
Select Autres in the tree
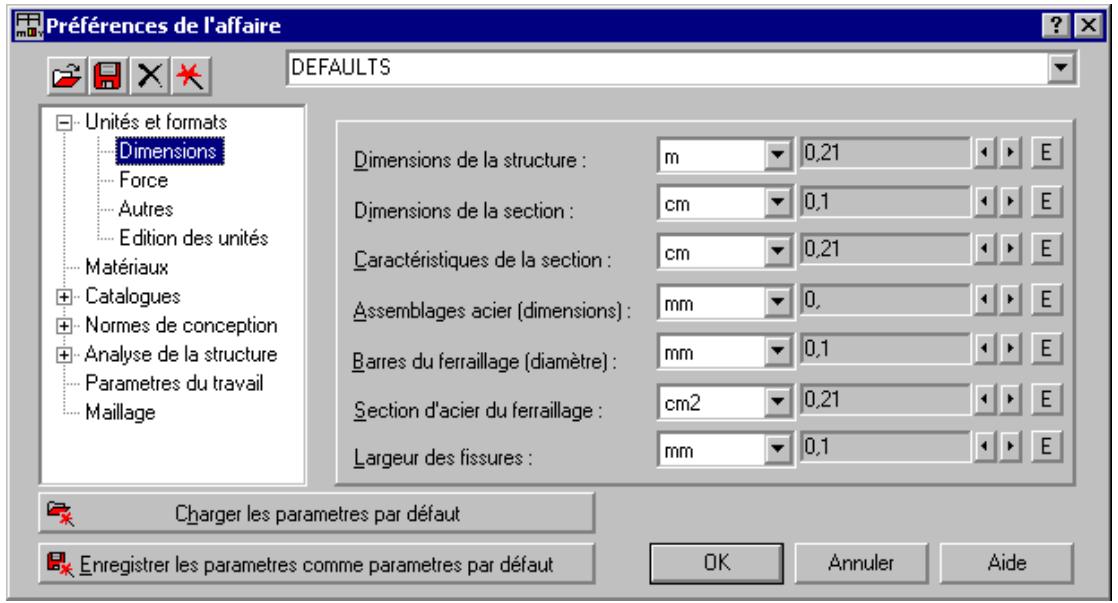145,209
